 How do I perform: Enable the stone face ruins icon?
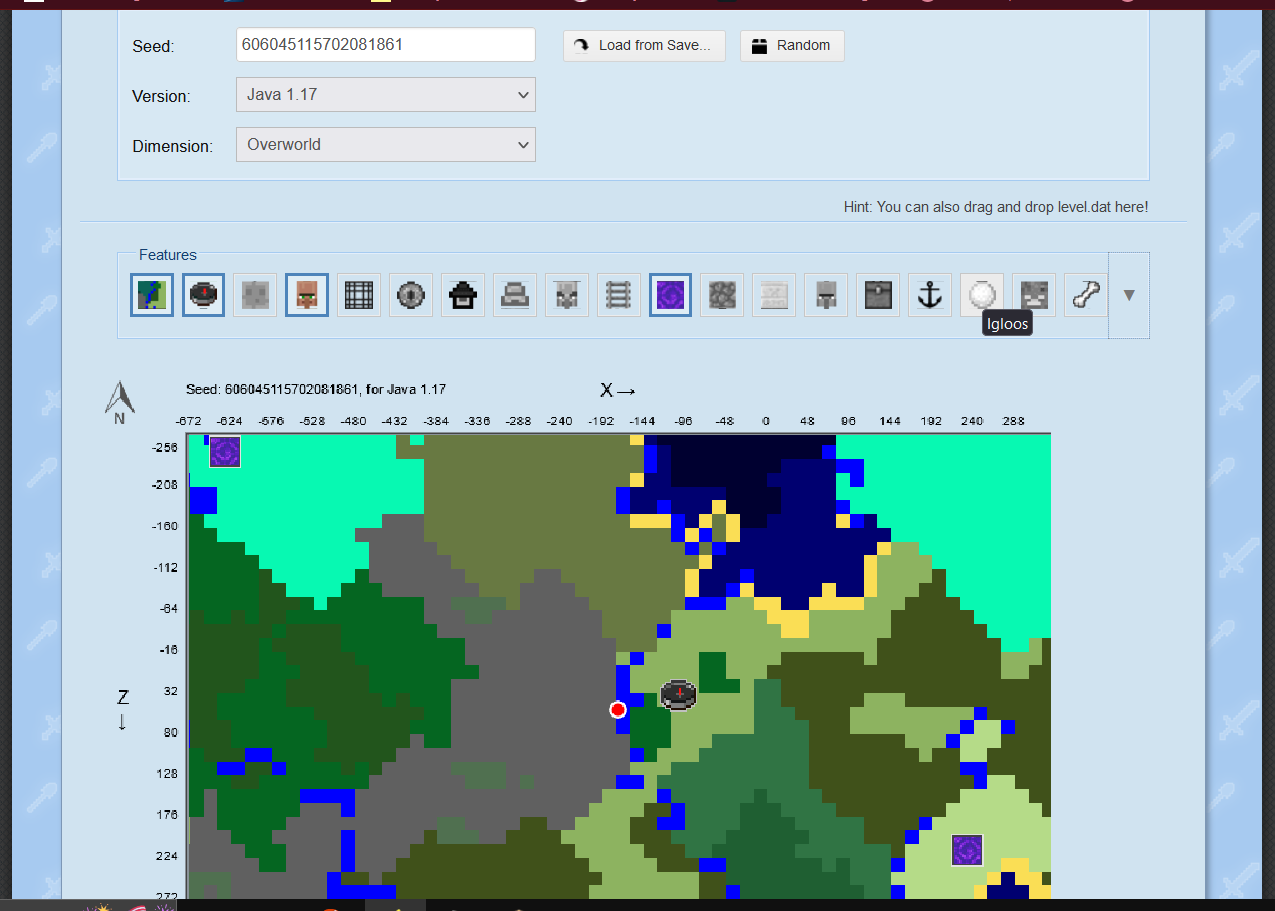(1034, 295)
